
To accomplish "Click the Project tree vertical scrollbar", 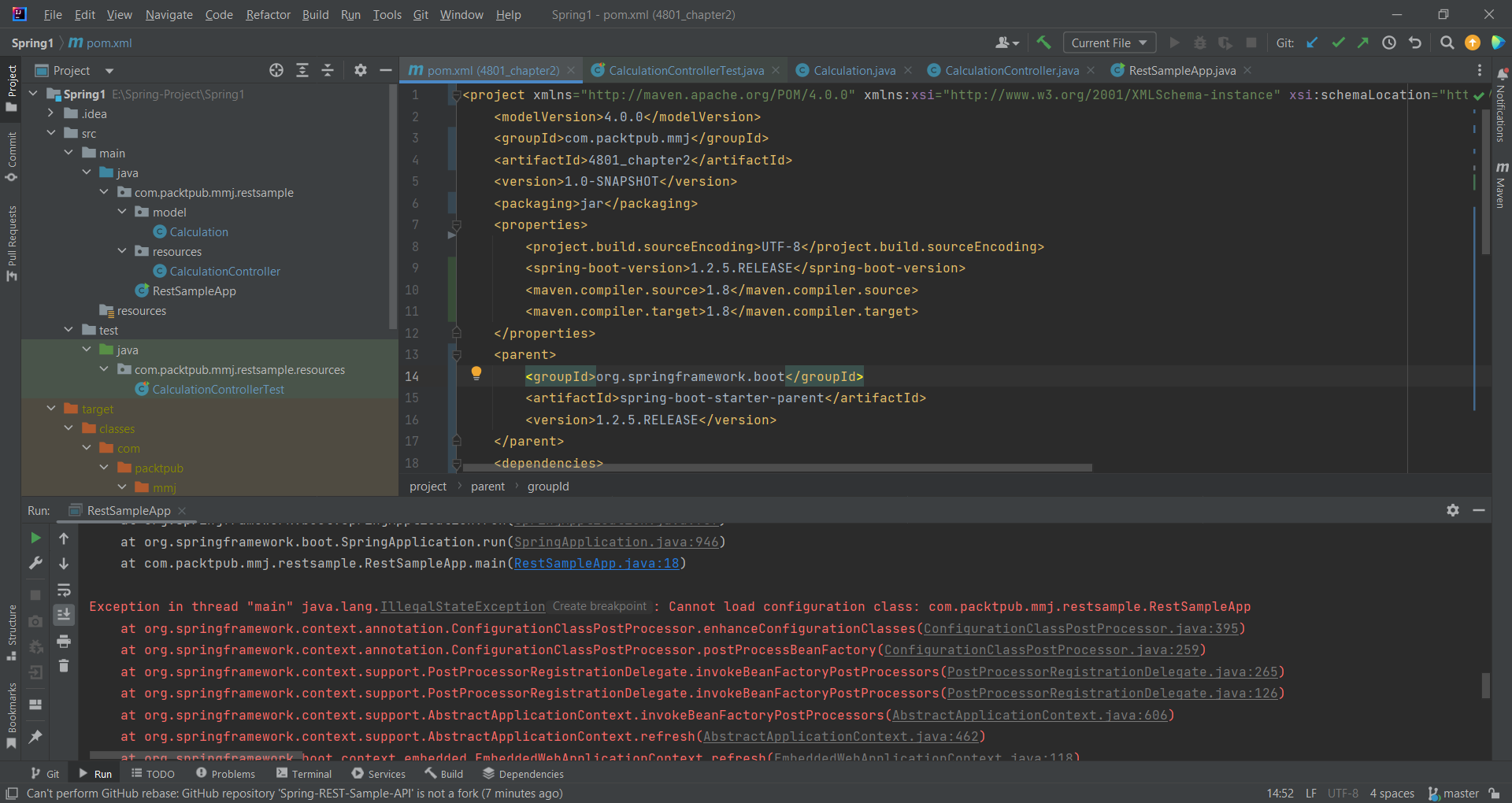I will pos(393,209).
